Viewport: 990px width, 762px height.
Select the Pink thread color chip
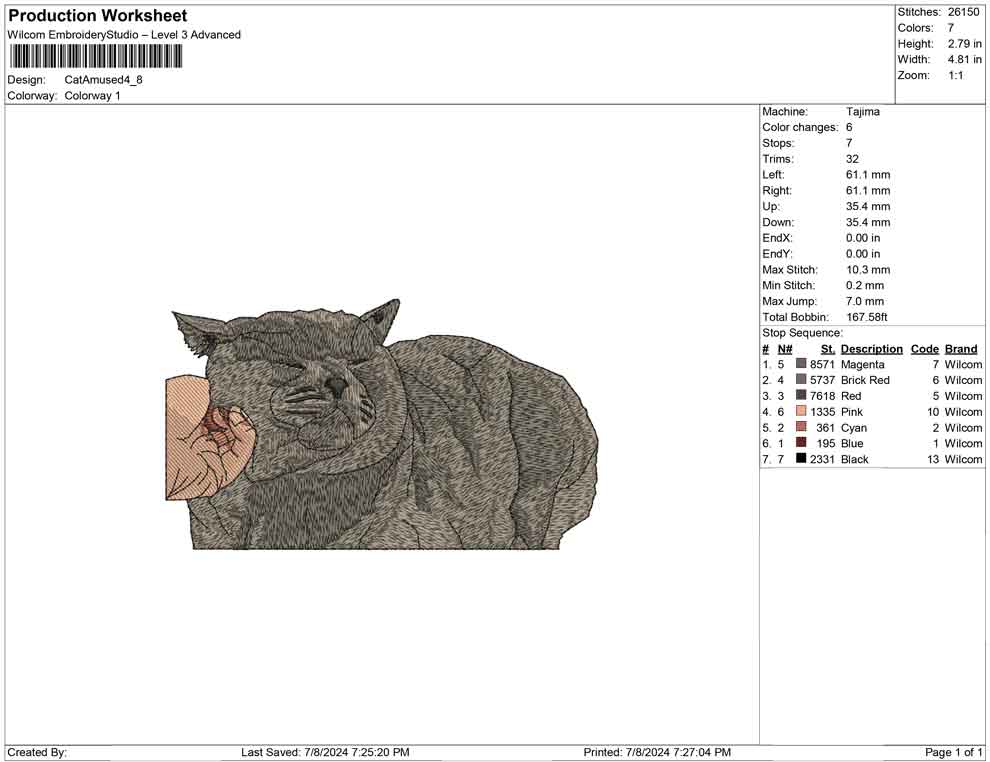point(799,412)
